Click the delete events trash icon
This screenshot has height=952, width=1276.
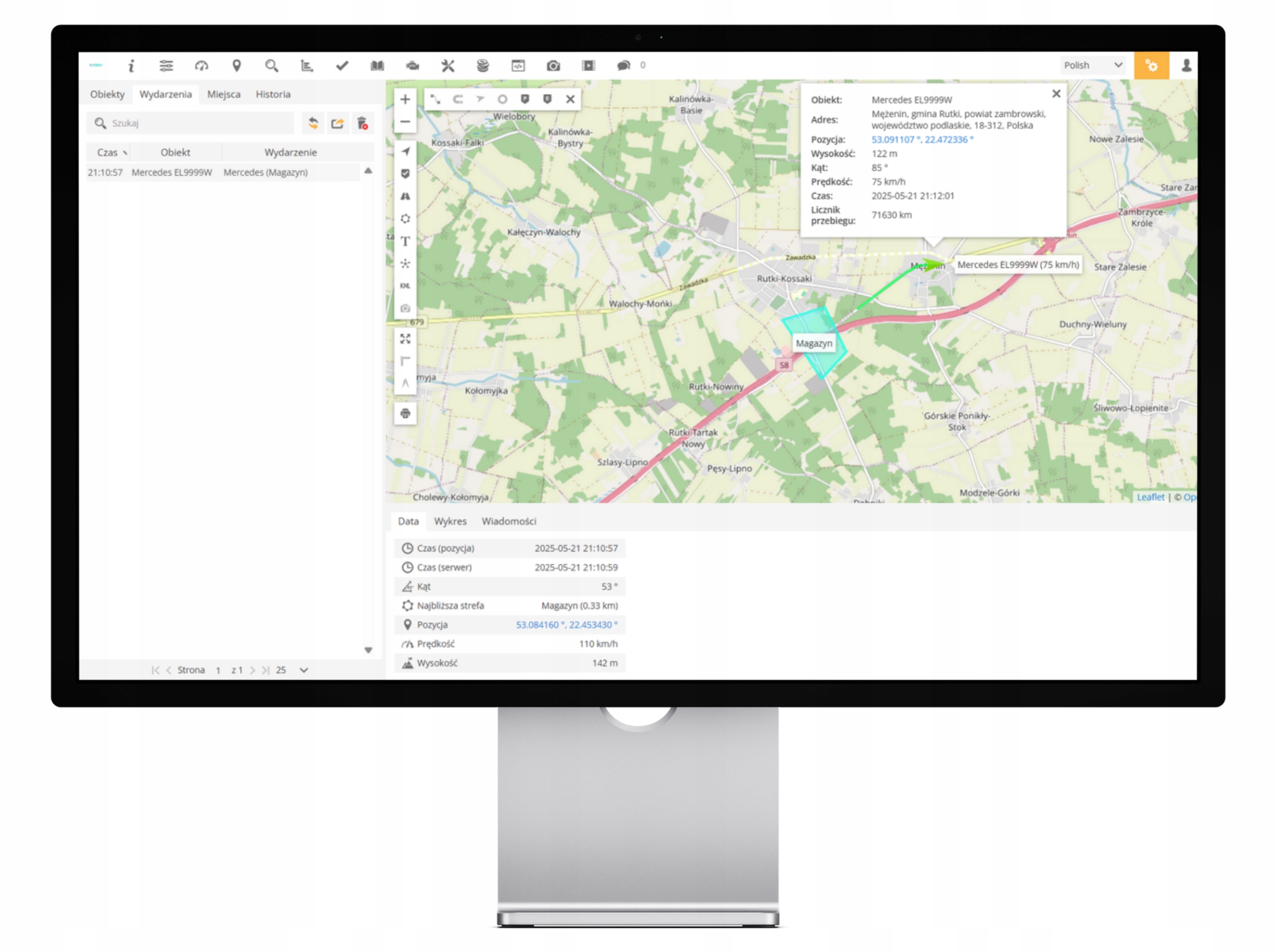[362, 123]
